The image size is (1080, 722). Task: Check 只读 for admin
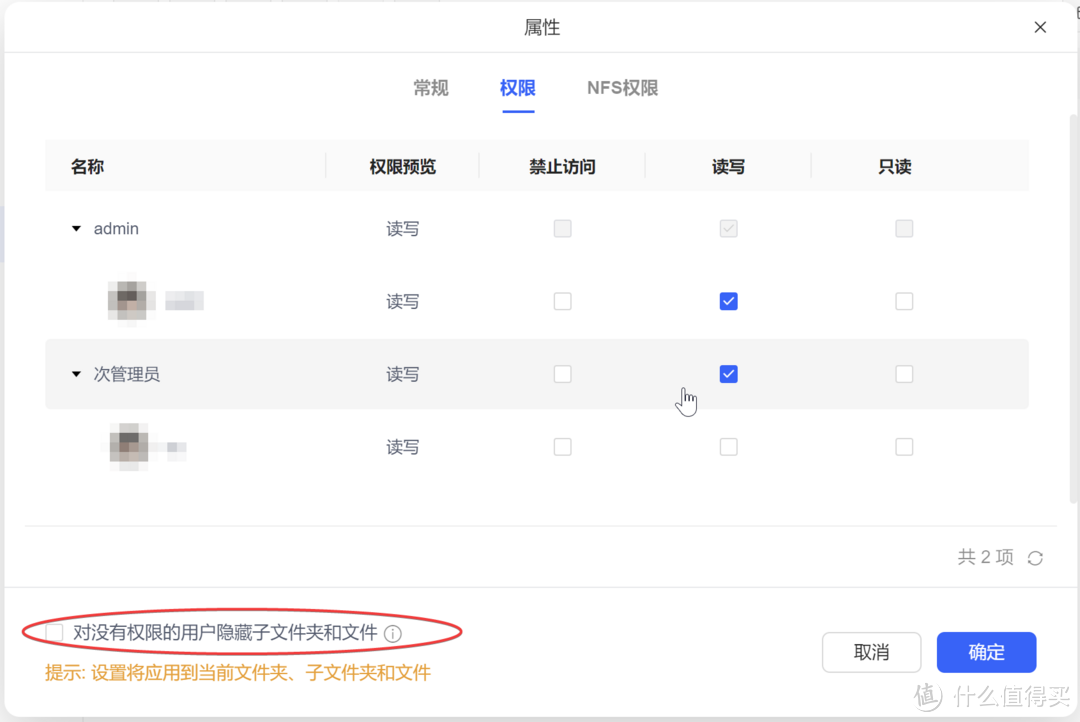tap(904, 228)
